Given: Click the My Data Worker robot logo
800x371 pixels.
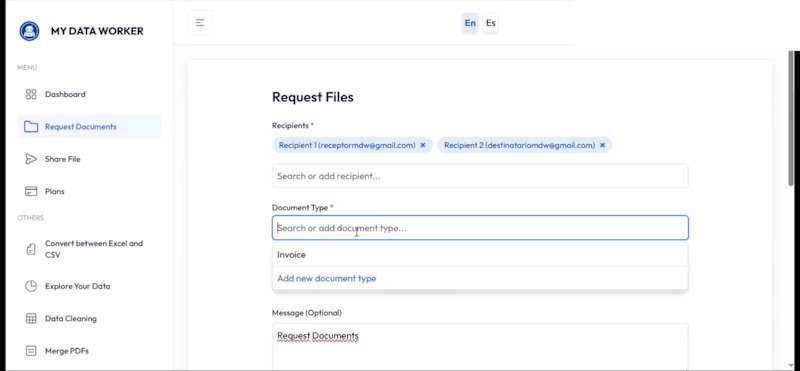Looking at the screenshot, I should [x=30, y=31].
